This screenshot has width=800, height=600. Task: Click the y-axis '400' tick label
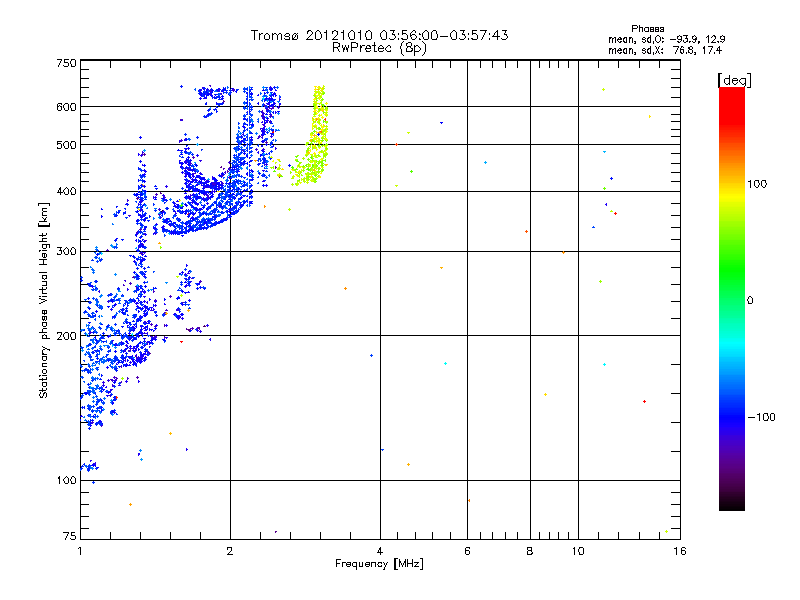click(66, 192)
